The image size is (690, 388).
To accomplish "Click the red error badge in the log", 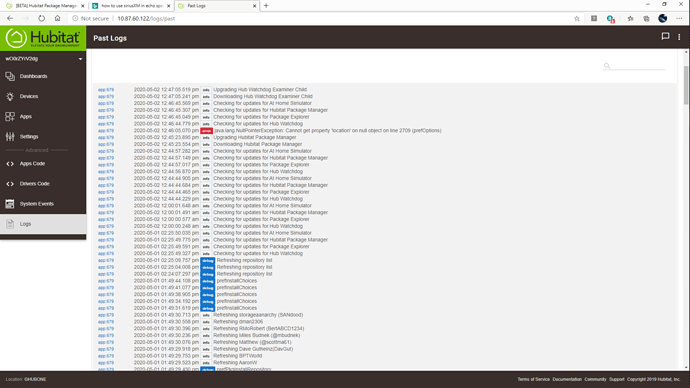I will pos(206,131).
